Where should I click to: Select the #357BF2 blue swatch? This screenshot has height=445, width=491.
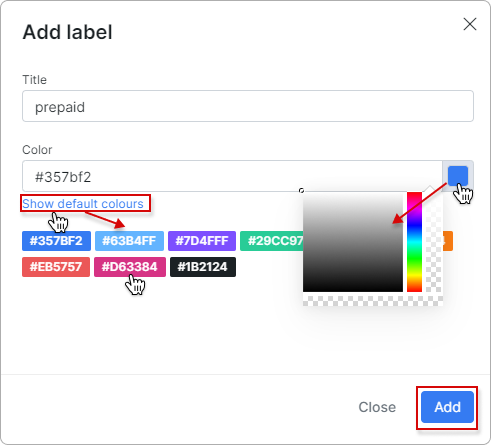click(x=56, y=241)
